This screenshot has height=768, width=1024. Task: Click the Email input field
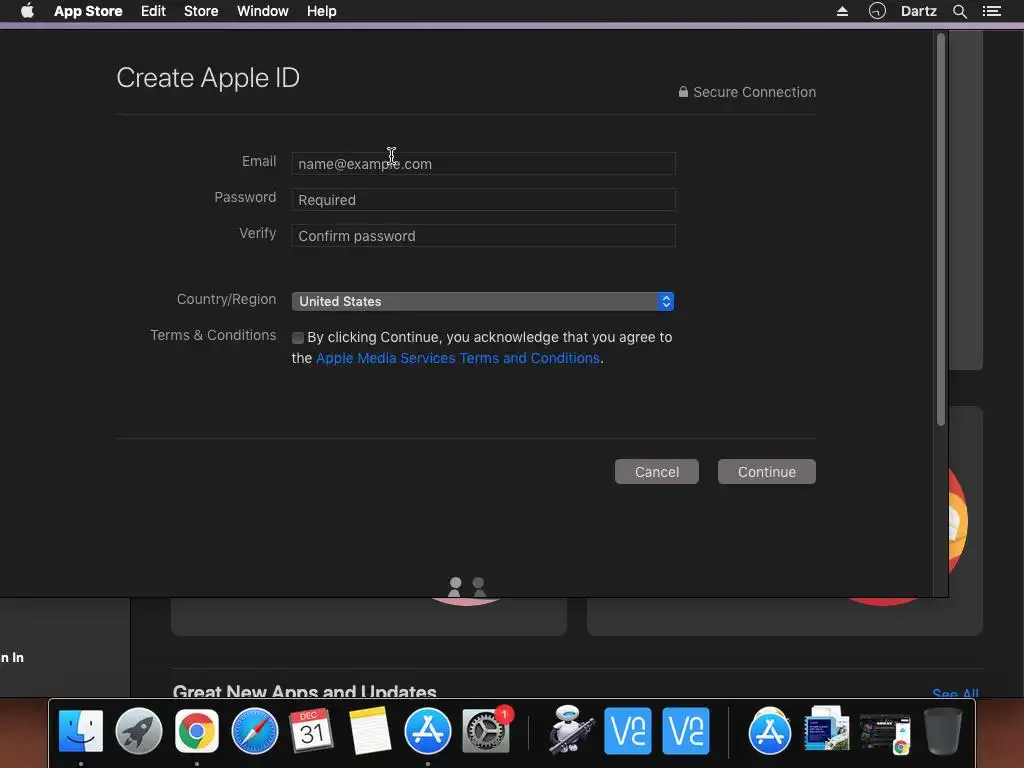point(483,164)
